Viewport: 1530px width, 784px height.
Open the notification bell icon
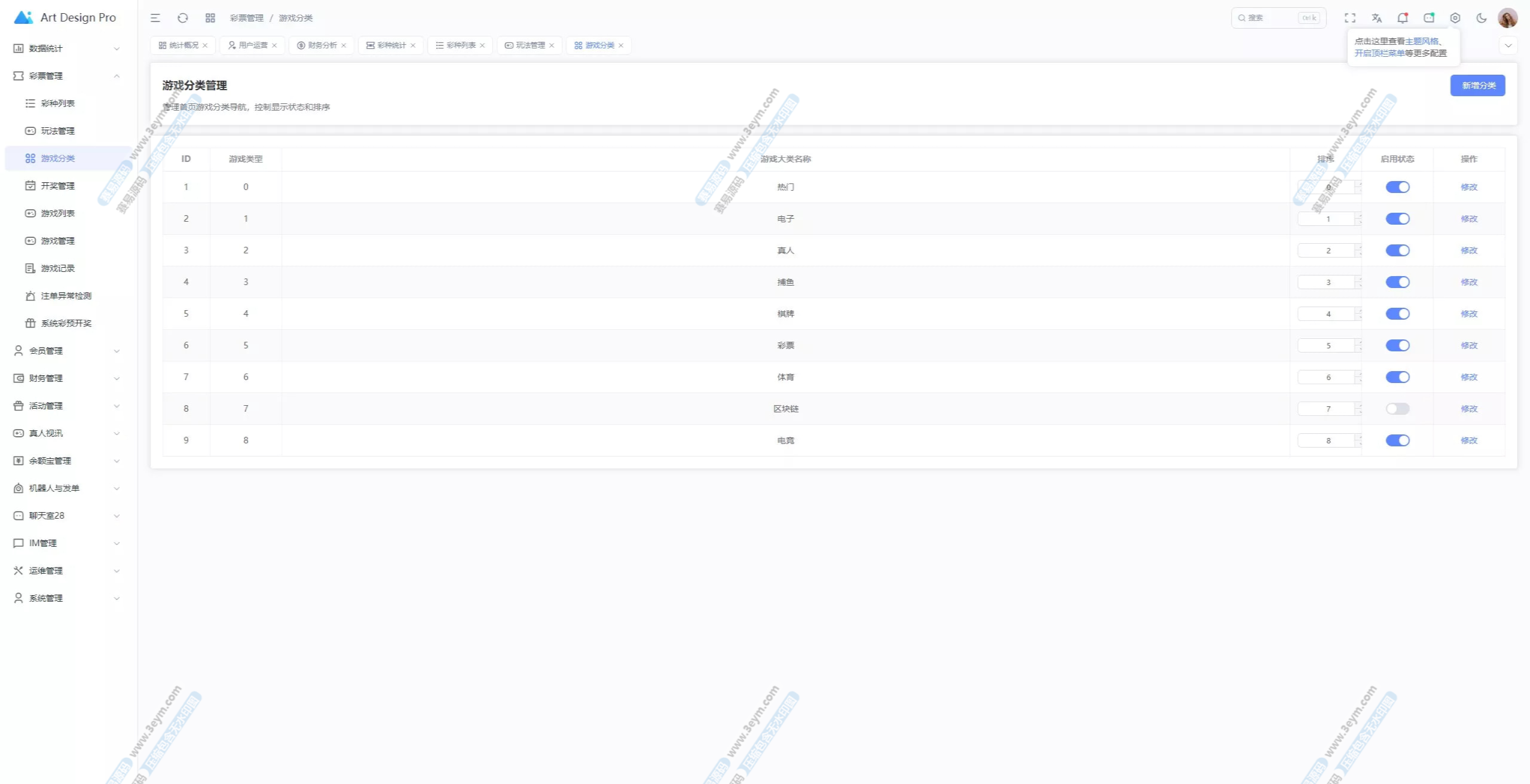pyautogui.click(x=1402, y=18)
